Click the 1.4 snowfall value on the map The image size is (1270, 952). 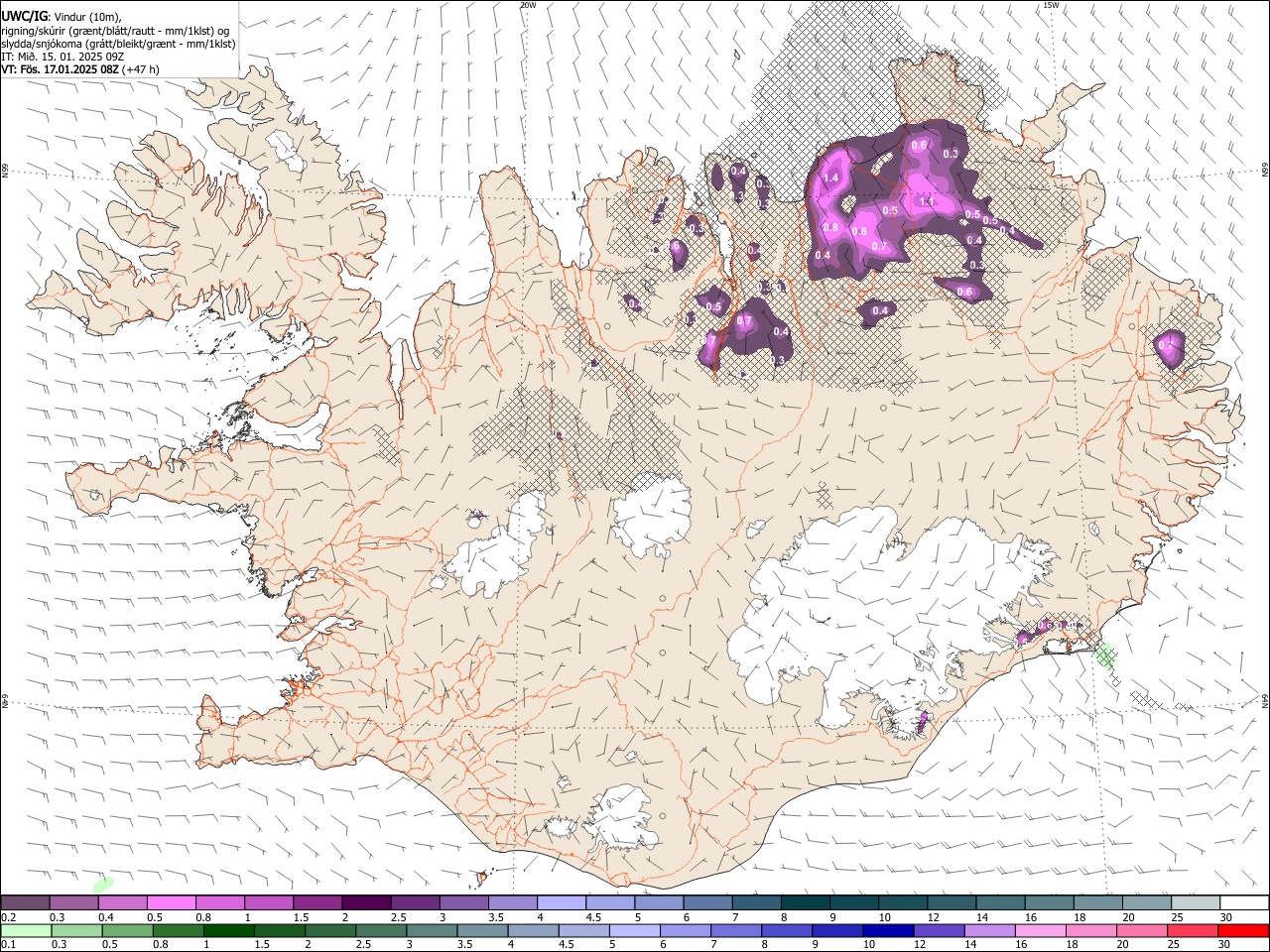coord(831,178)
